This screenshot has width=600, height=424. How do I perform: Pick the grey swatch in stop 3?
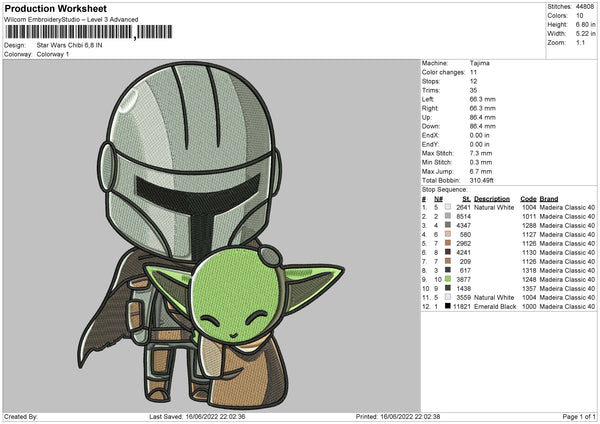(x=448, y=225)
